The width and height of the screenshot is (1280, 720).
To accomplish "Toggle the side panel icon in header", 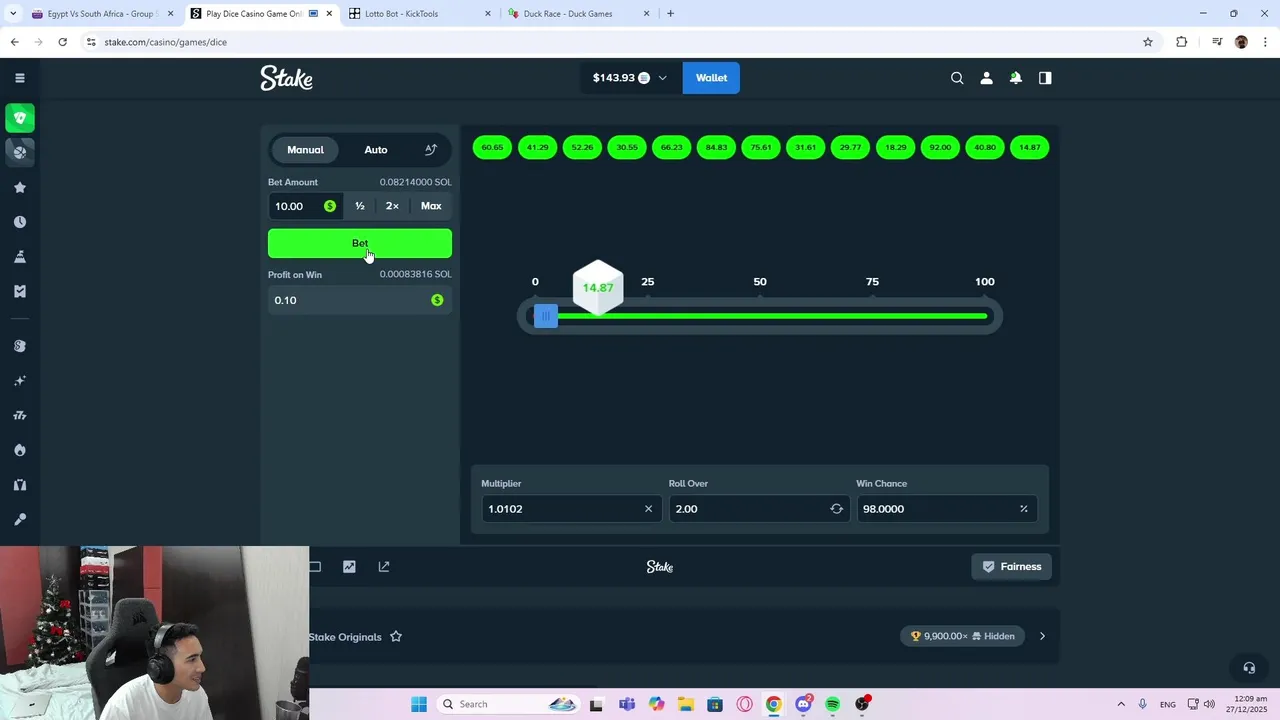I will tap(1045, 78).
